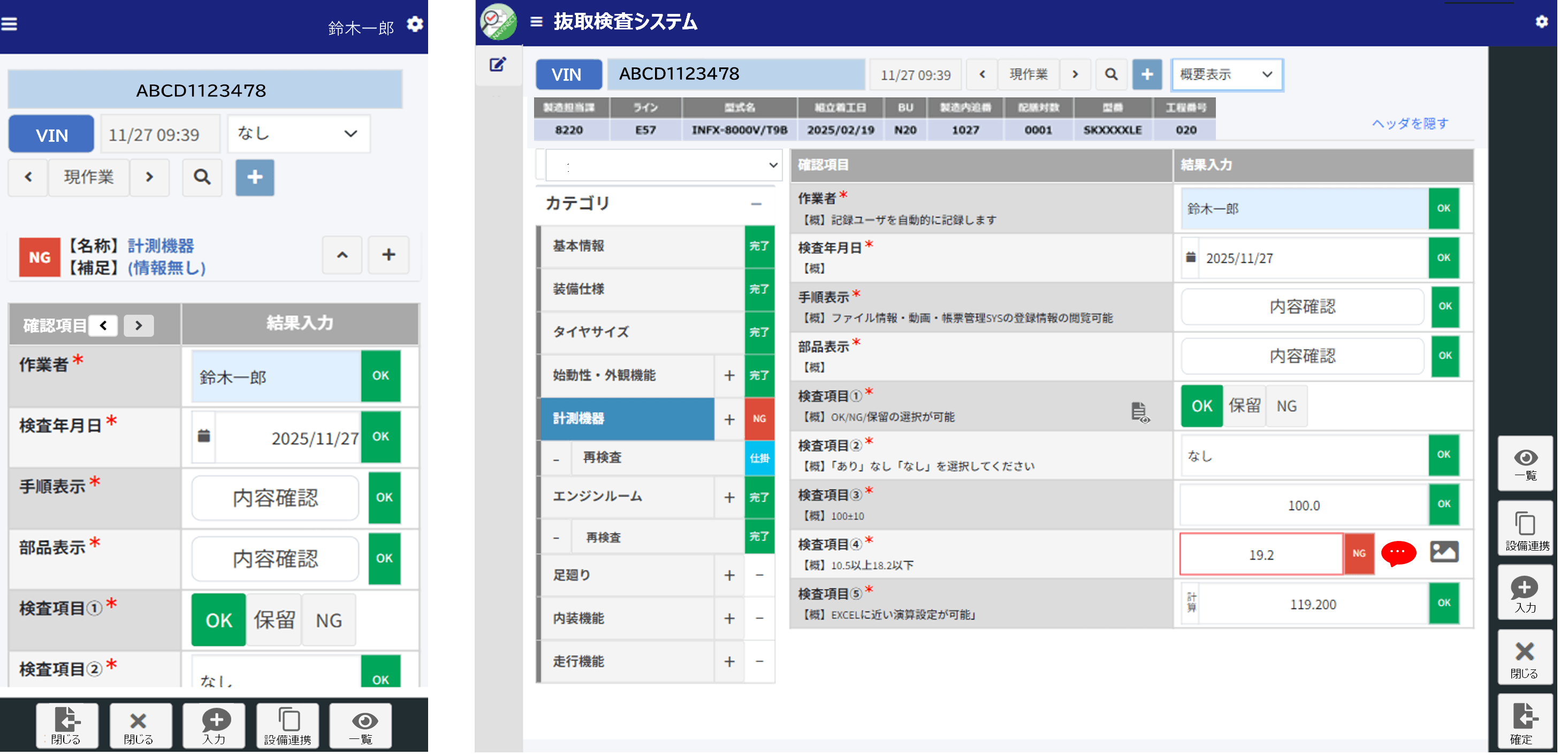Open document preview icon for 検査項目①
This screenshot has height=755, width=1568.
tap(1139, 412)
